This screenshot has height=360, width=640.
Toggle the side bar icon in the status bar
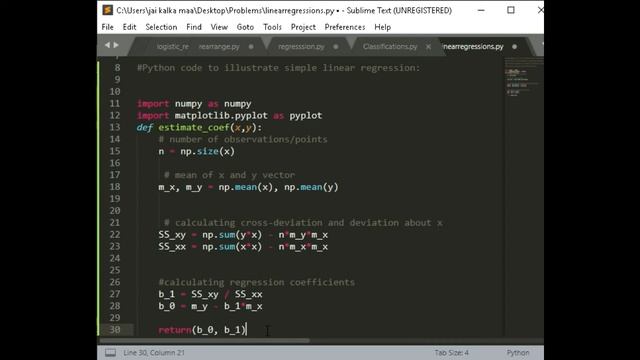110,353
